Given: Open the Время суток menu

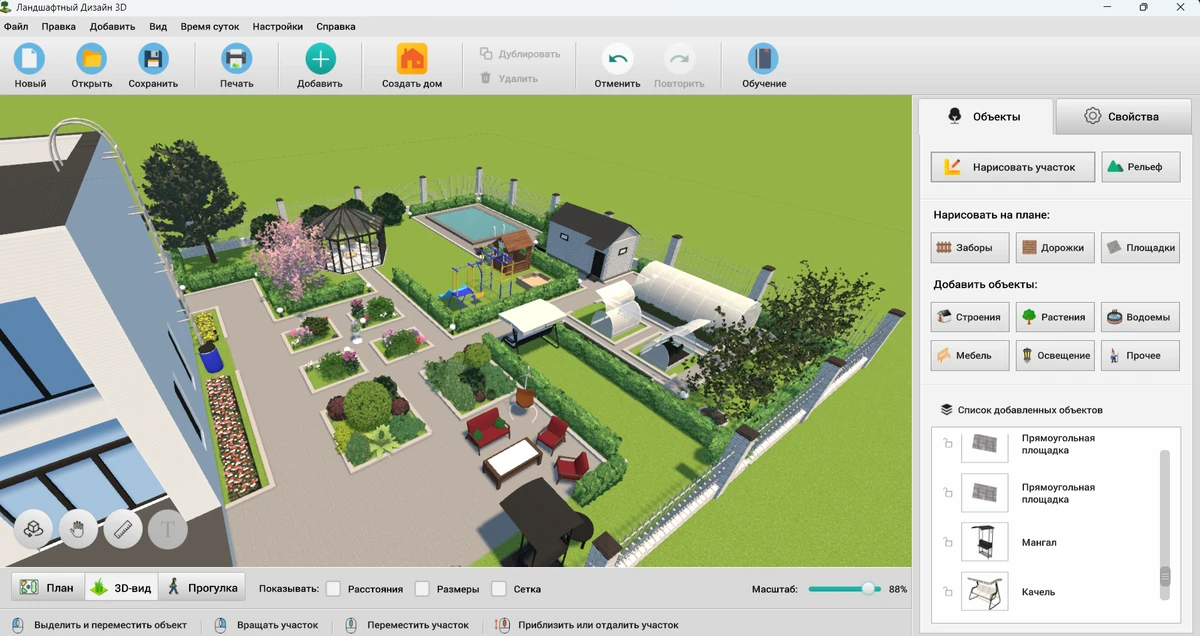Looking at the screenshot, I should click(209, 26).
